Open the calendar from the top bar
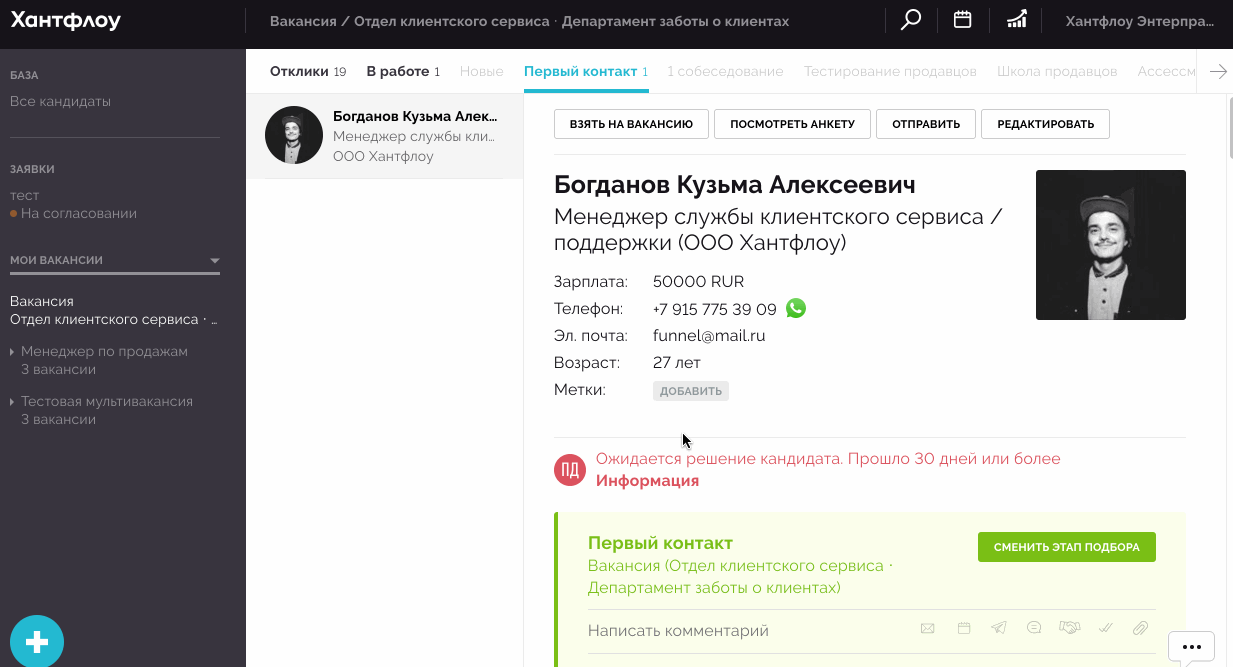Image resolution: width=1233 pixels, height=667 pixels. click(x=962, y=20)
